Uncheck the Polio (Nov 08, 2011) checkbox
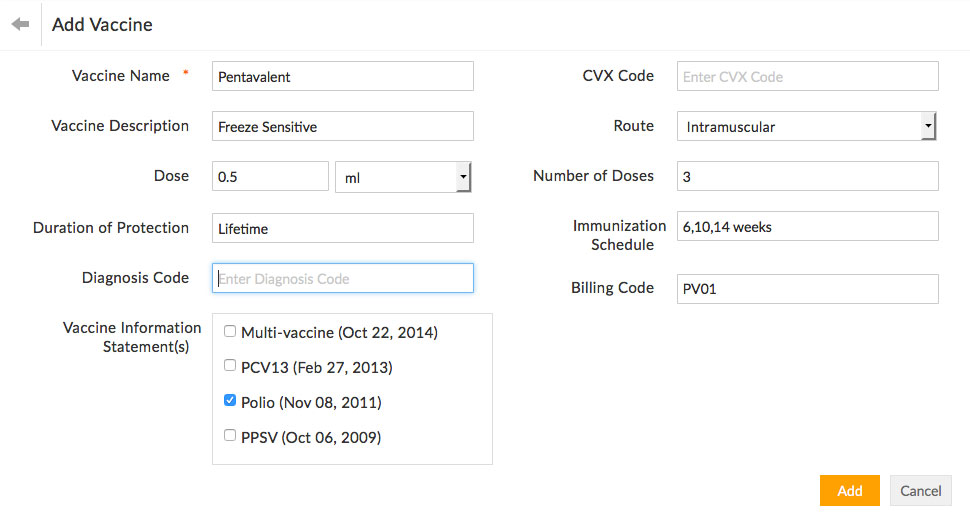The width and height of the screenshot is (970, 524). (230, 401)
